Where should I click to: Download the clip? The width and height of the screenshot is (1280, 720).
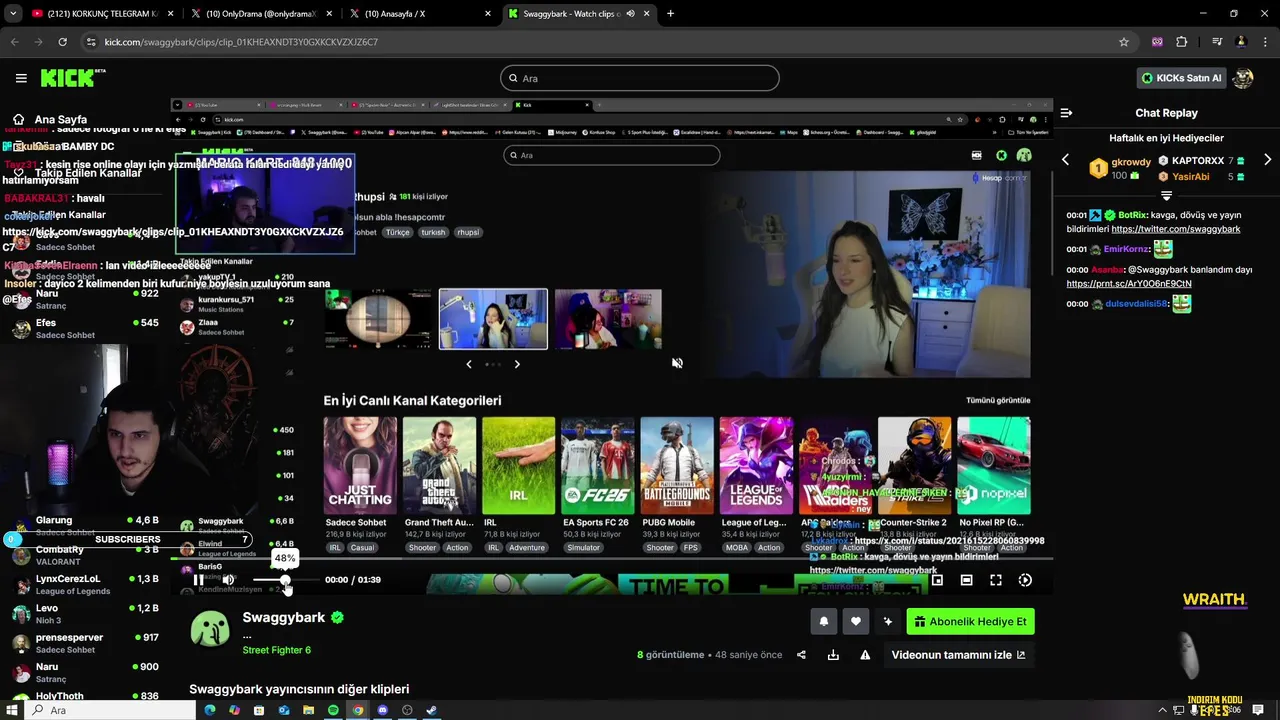click(833, 655)
